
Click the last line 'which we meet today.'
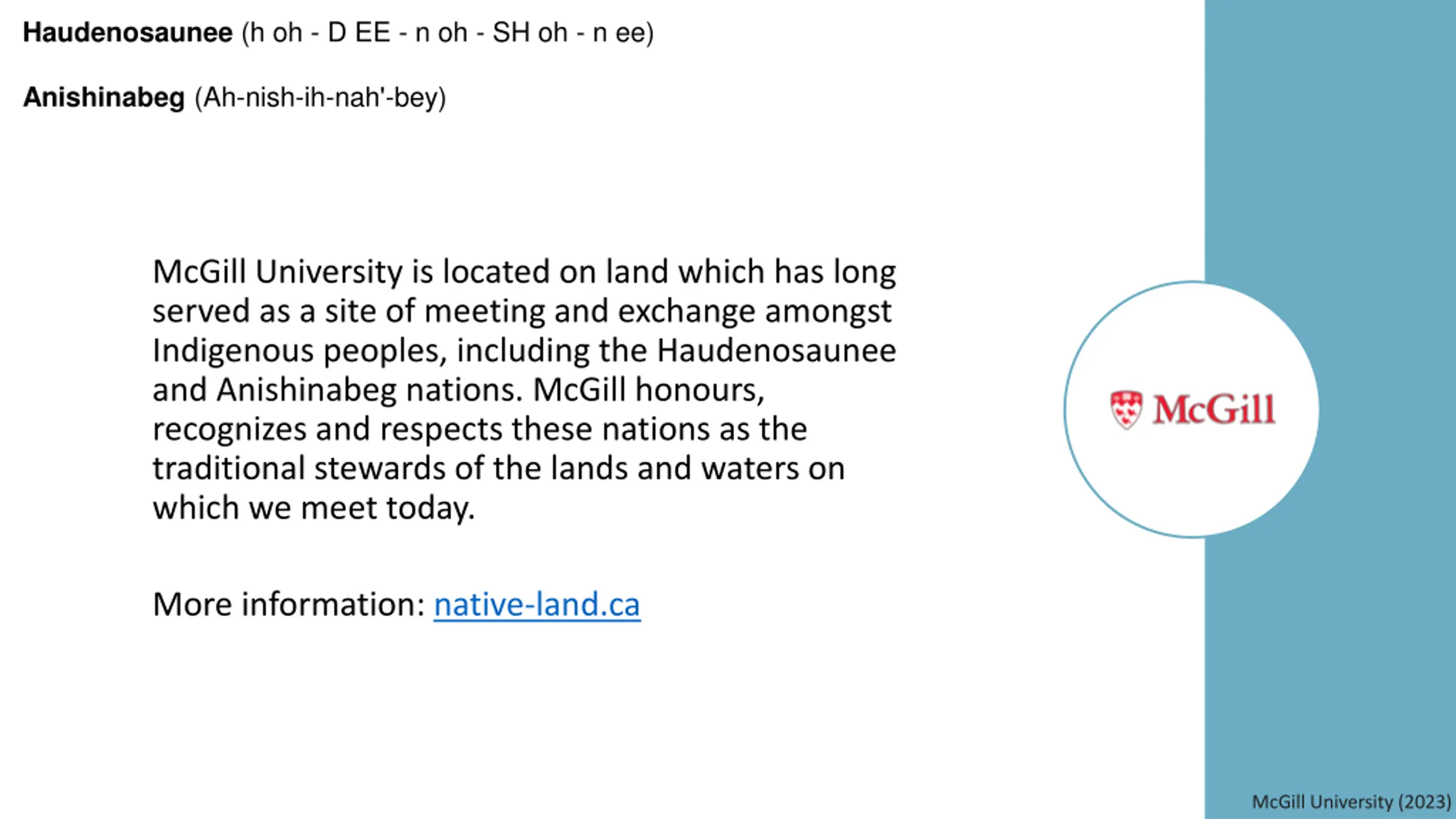click(313, 508)
